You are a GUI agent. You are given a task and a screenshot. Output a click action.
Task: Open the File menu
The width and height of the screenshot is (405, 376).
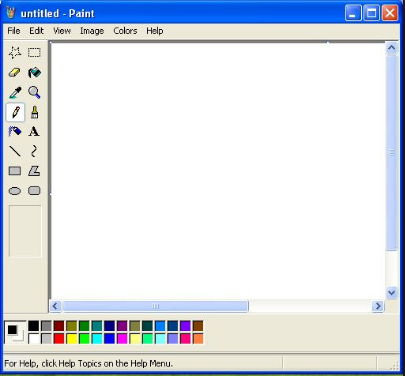pyautogui.click(x=14, y=31)
